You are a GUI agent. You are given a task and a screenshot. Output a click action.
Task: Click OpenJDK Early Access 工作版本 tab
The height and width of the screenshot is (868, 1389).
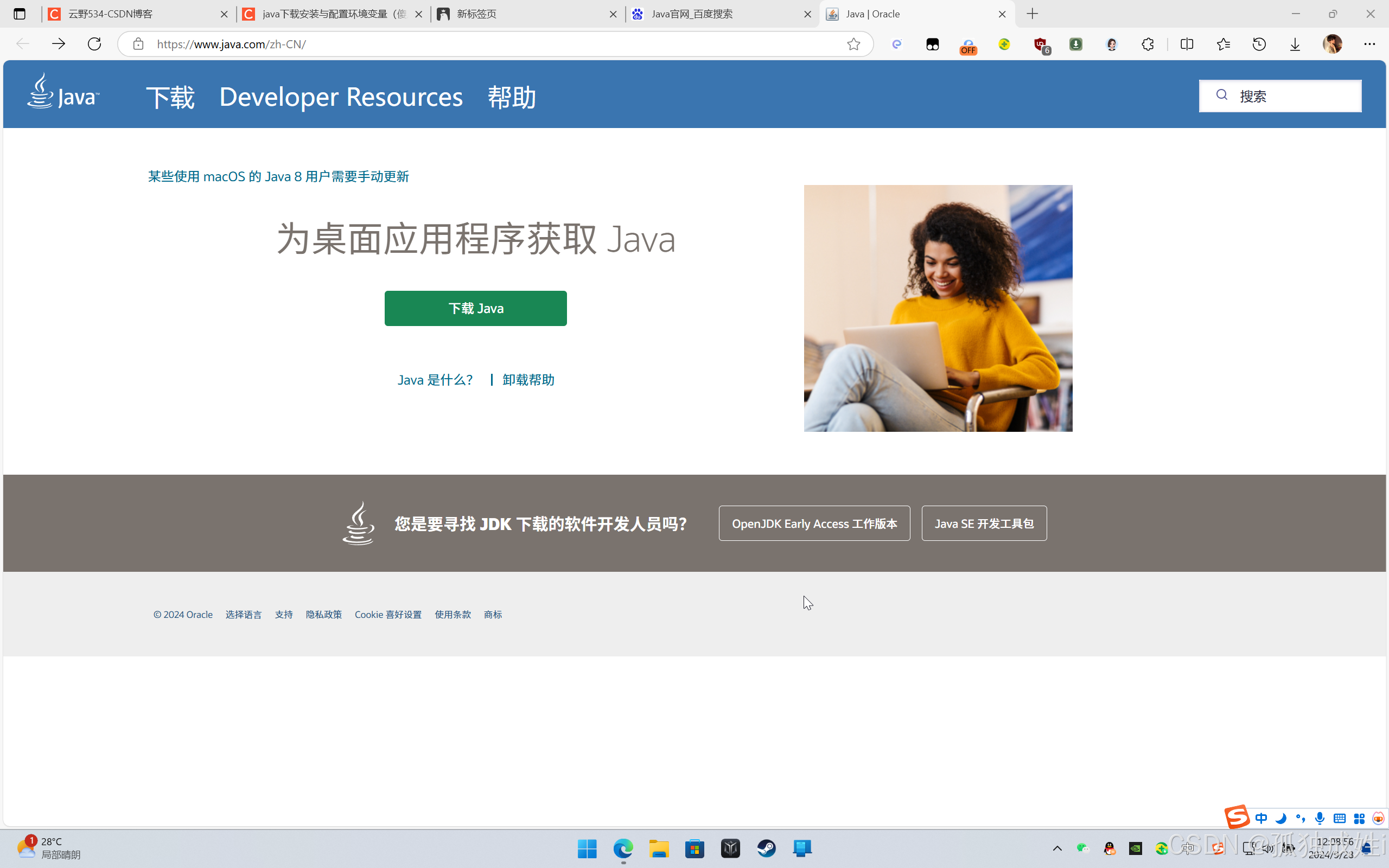815,523
